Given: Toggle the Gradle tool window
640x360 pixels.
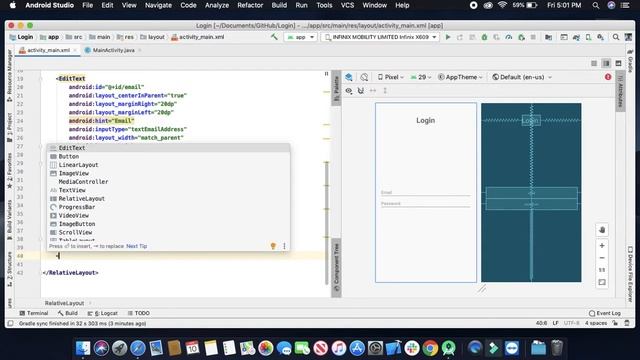Looking at the screenshot, I should point(630,60).
